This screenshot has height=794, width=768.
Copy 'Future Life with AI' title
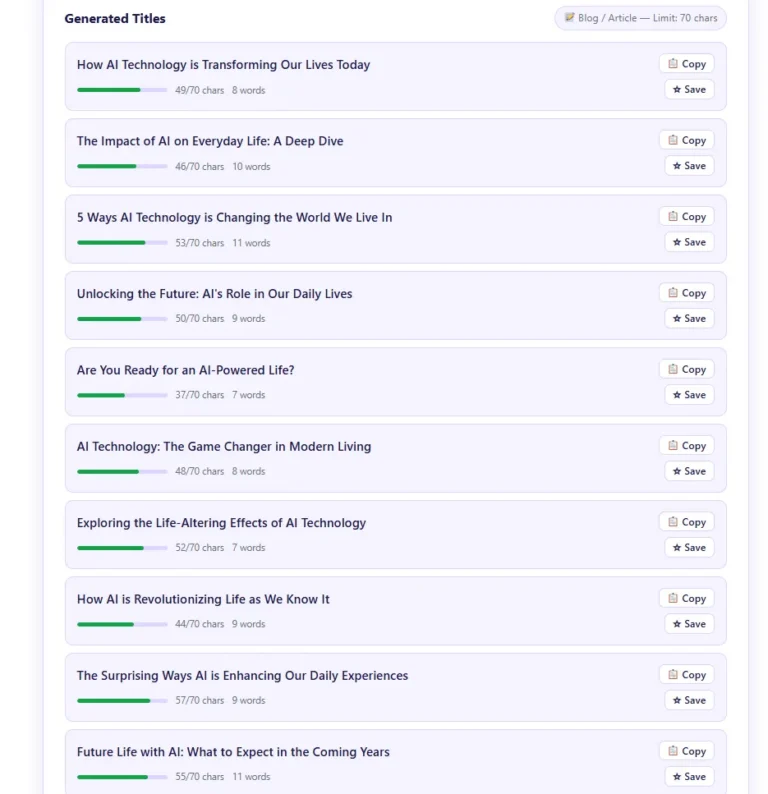[686, 751]
